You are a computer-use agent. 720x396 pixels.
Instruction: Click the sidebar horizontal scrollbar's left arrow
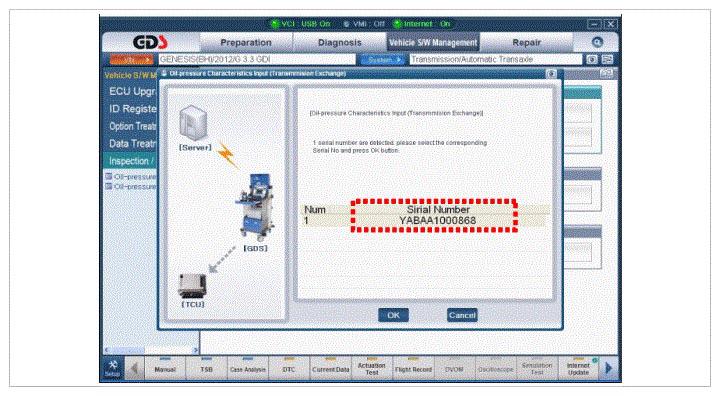[107, 350]
